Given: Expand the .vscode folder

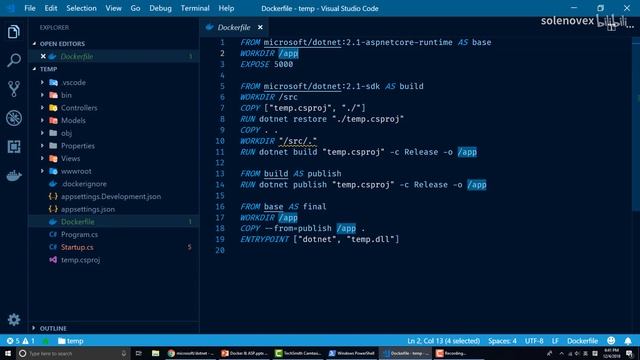Looking at the screenshot, I should (x=42, y=82).
